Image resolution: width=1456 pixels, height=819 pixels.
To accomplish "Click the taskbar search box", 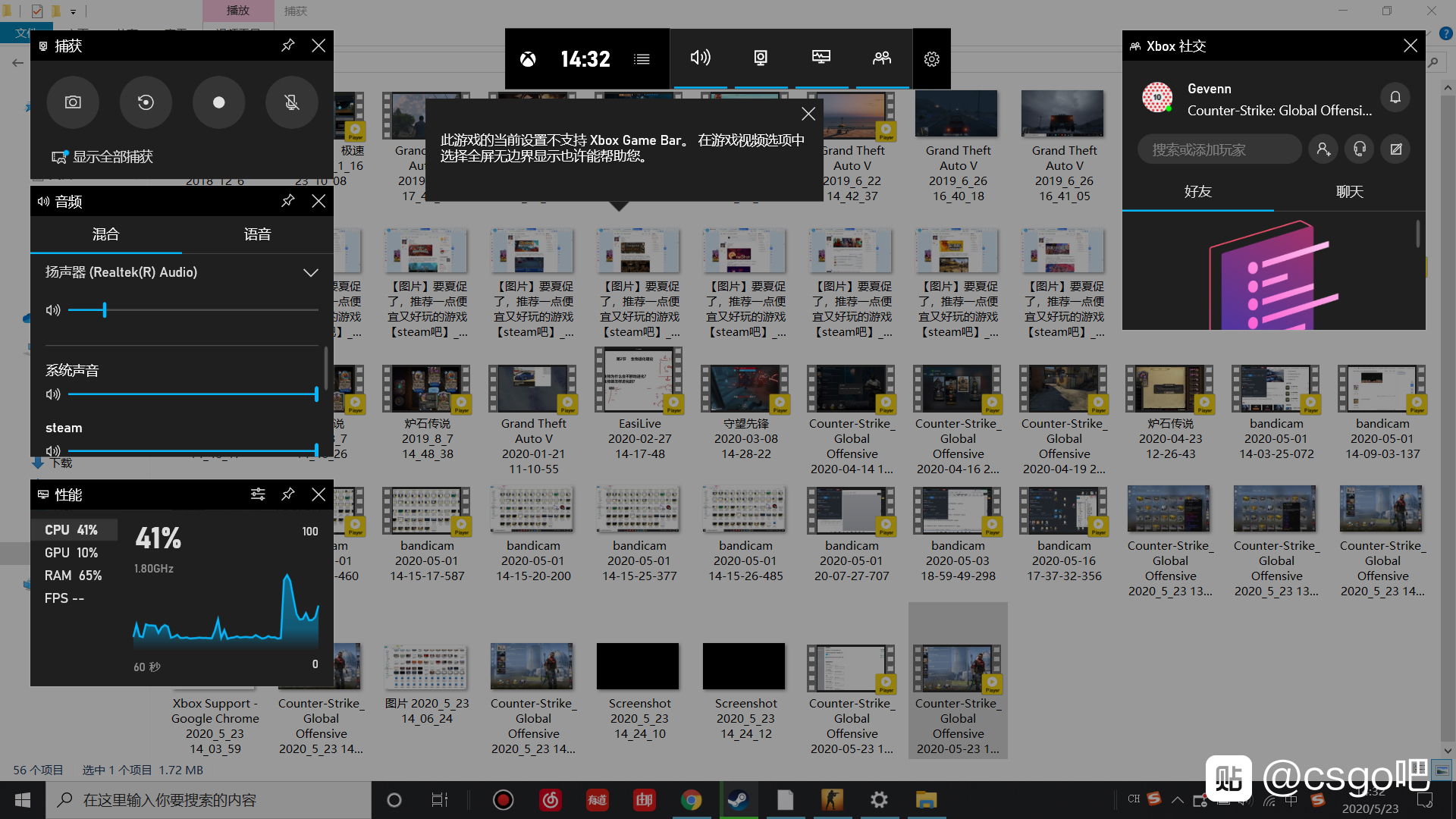I will tap(209, 800).
